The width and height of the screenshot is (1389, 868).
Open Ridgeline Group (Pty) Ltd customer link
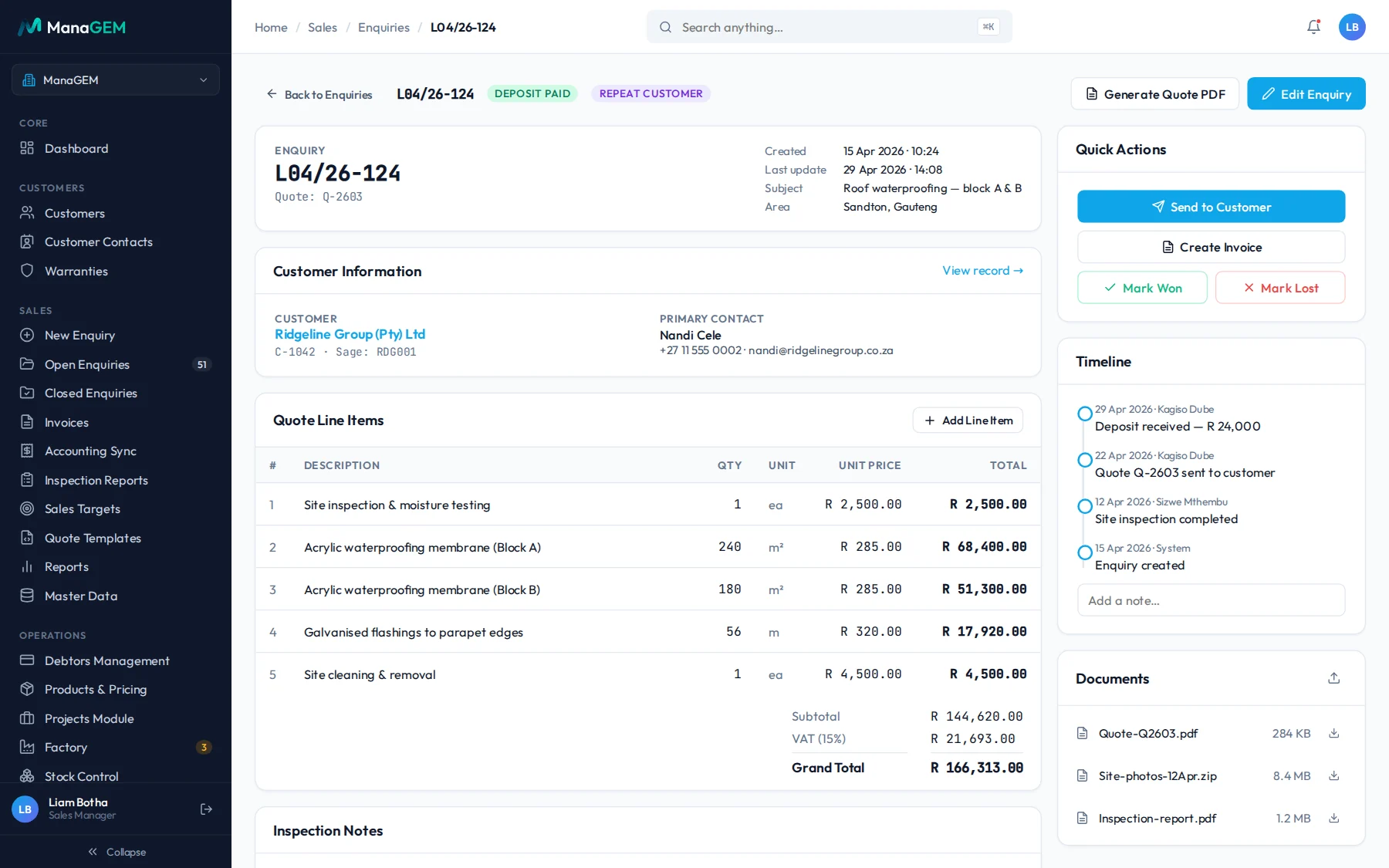coord(350,334)
